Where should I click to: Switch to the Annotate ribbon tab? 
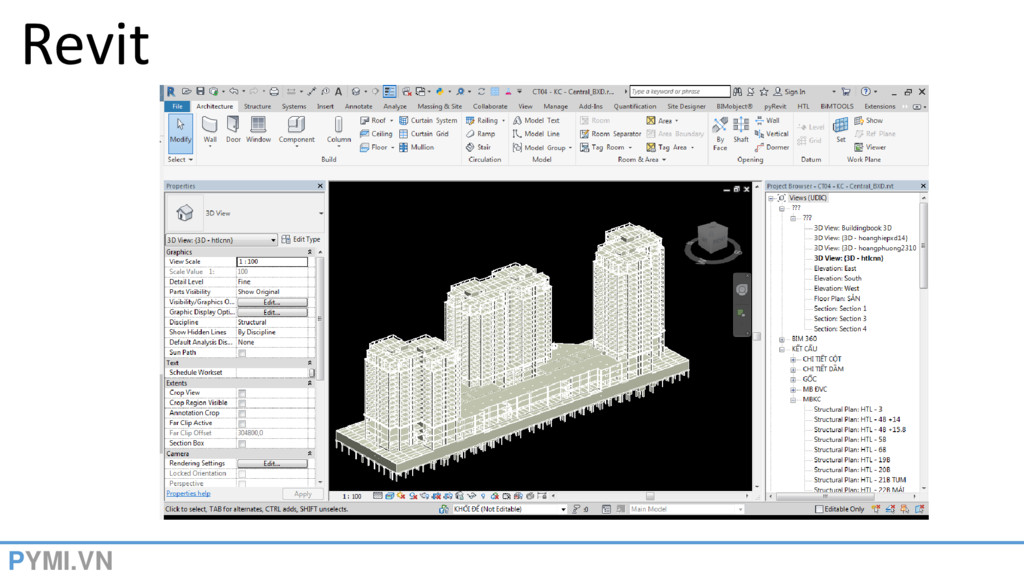(x=359, y=106)
